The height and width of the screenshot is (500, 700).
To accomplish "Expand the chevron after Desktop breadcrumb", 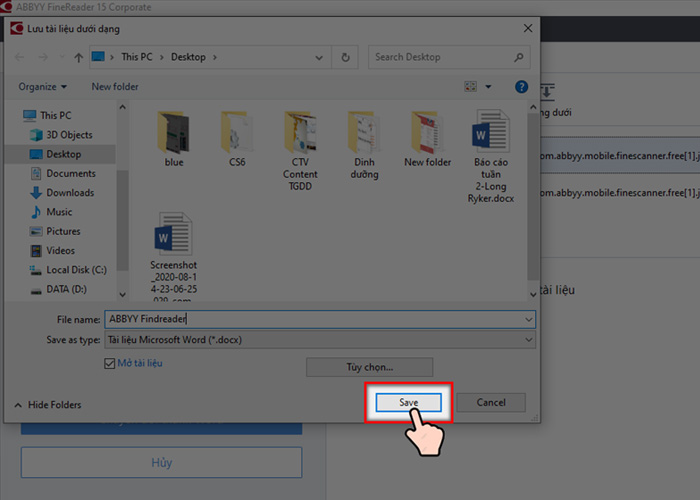I will [215, 58].
